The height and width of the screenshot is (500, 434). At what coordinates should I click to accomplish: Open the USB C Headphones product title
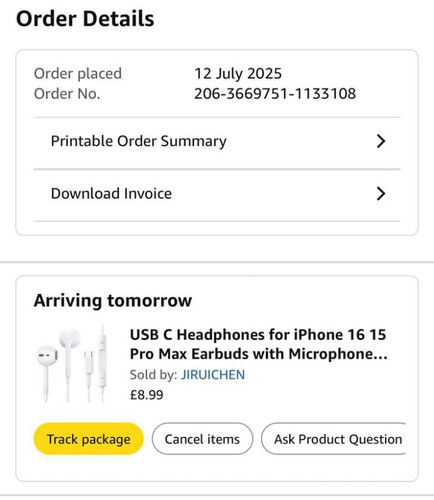(258, 344)
